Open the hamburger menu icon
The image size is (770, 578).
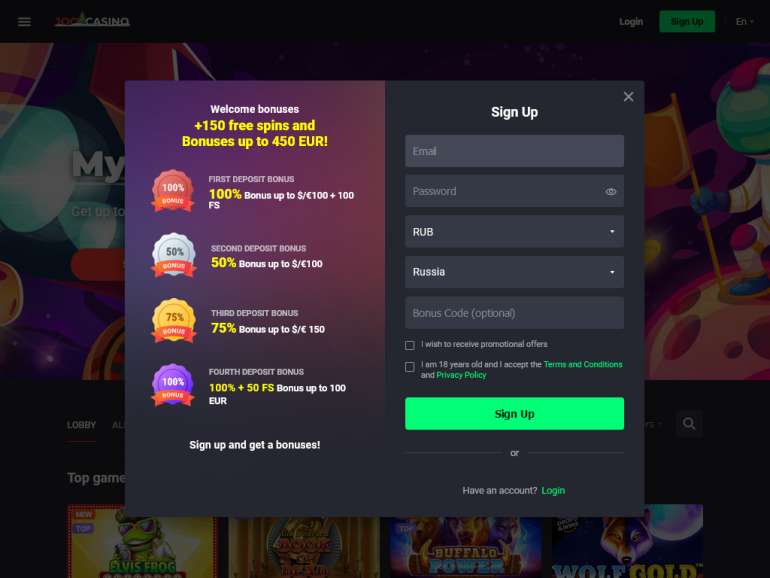(x=24, y=22)
